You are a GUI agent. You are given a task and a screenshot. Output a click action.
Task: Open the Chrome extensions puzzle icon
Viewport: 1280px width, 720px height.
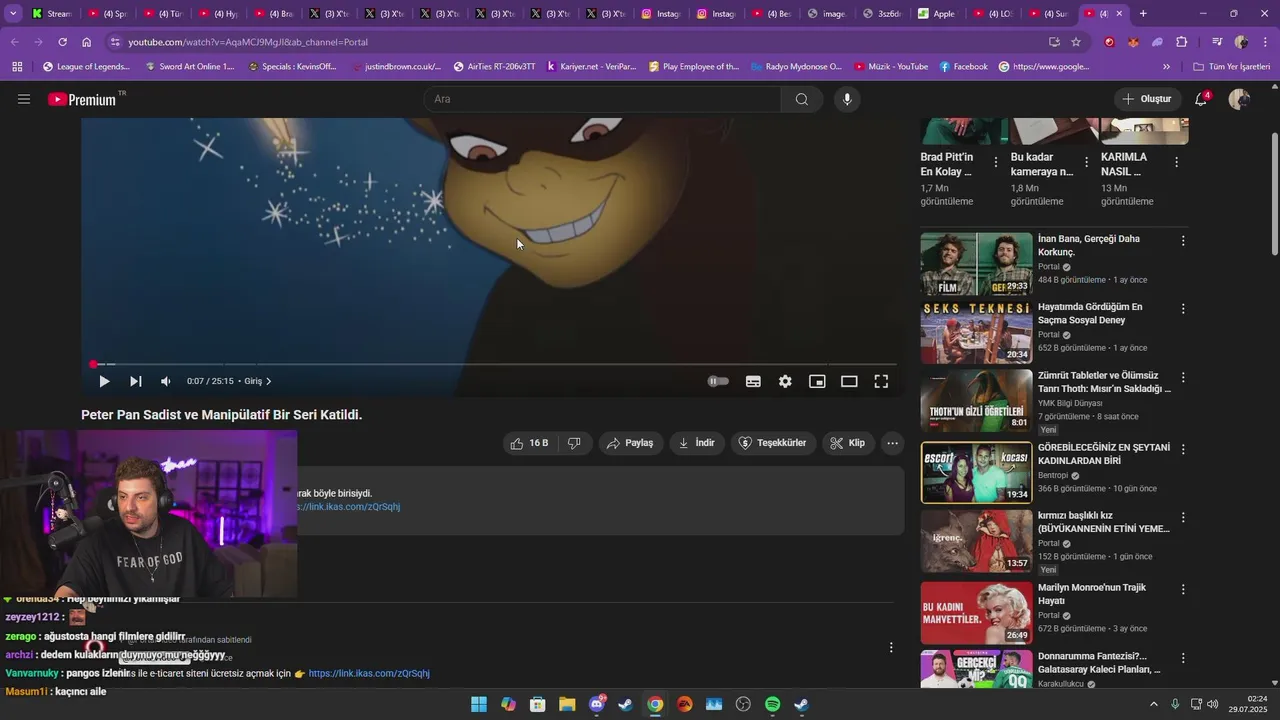[x=1182, y=42]
